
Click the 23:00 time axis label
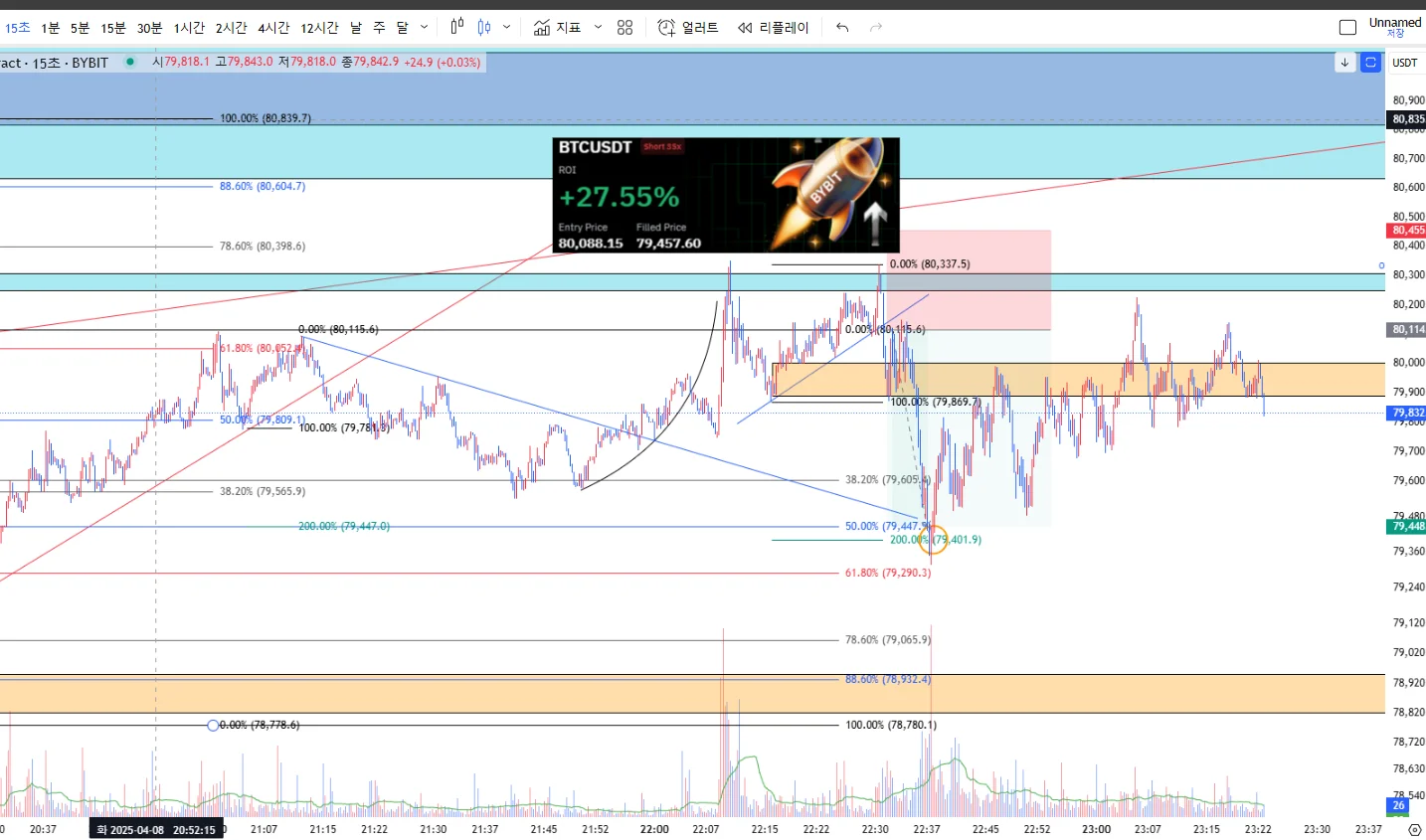[x=1096, y=829]
